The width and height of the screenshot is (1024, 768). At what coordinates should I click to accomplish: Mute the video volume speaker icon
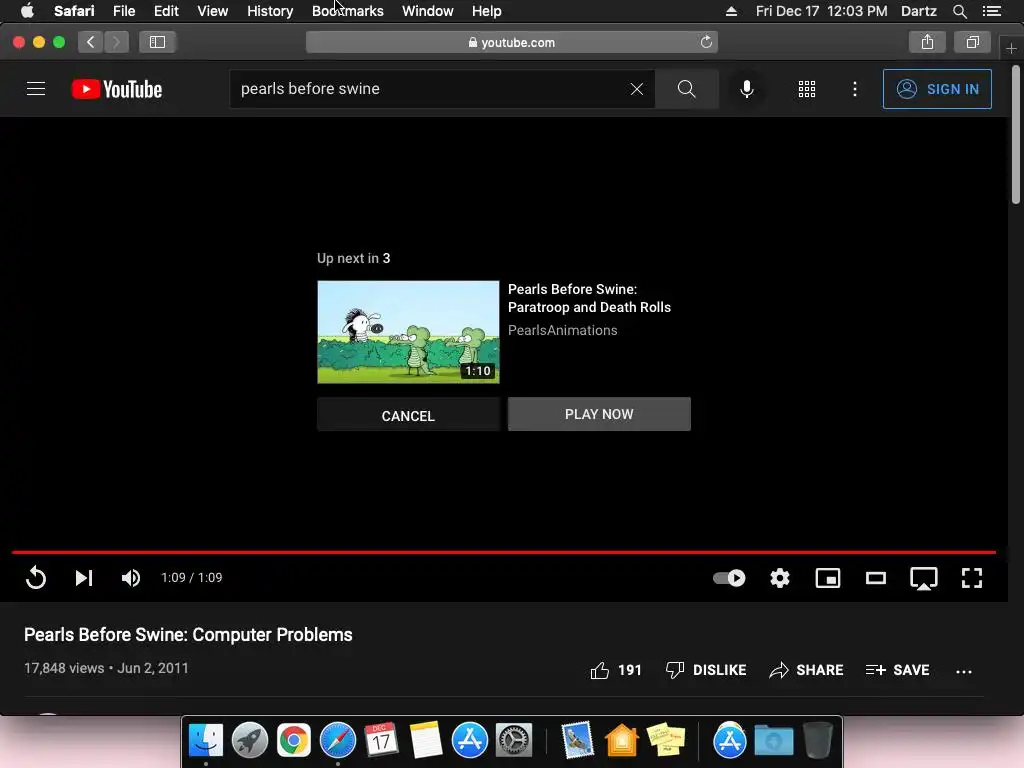point(131,578)
